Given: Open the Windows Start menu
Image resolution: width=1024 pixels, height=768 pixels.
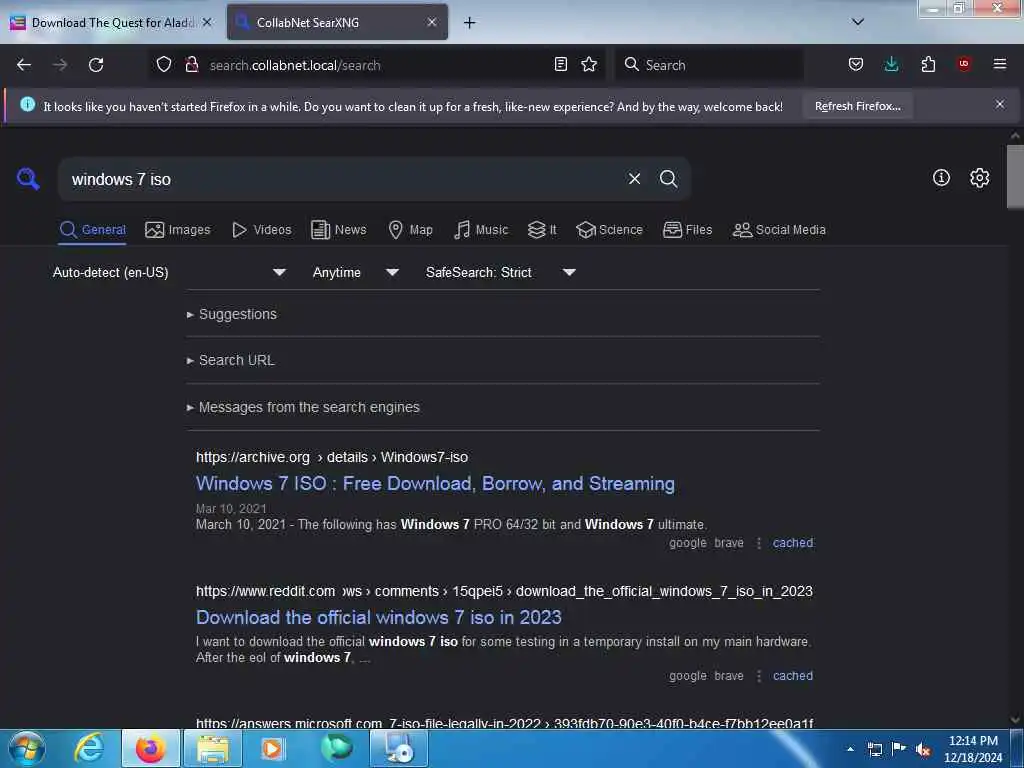Looking at the screenshot, I should point(27,748).
